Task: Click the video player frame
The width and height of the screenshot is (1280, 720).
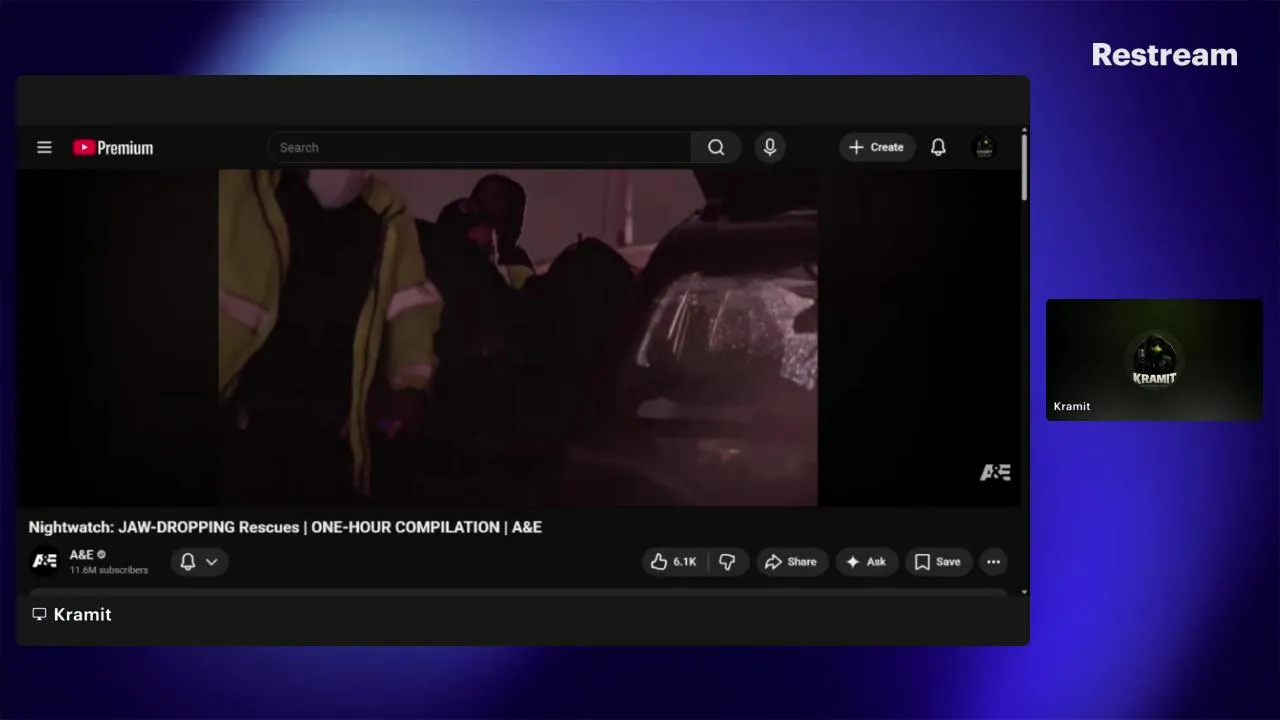Action: [x=518, y=337]
